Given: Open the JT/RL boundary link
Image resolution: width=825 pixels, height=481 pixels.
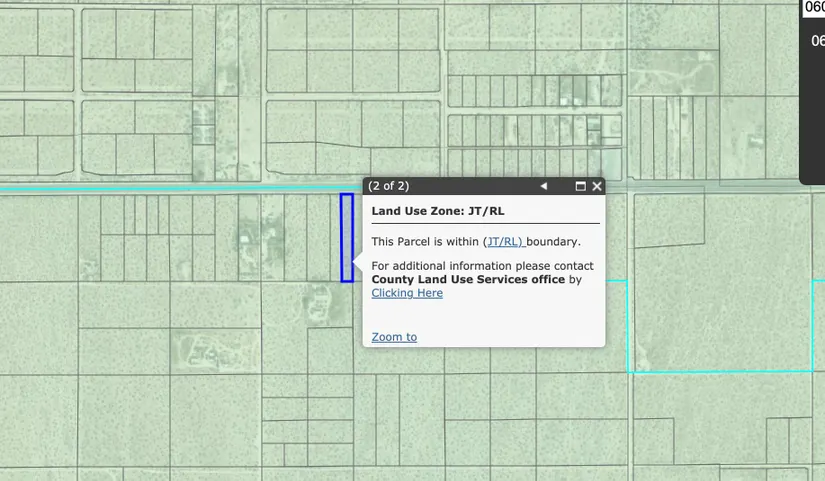Looking at the screenshot, I should click(504, 242).
